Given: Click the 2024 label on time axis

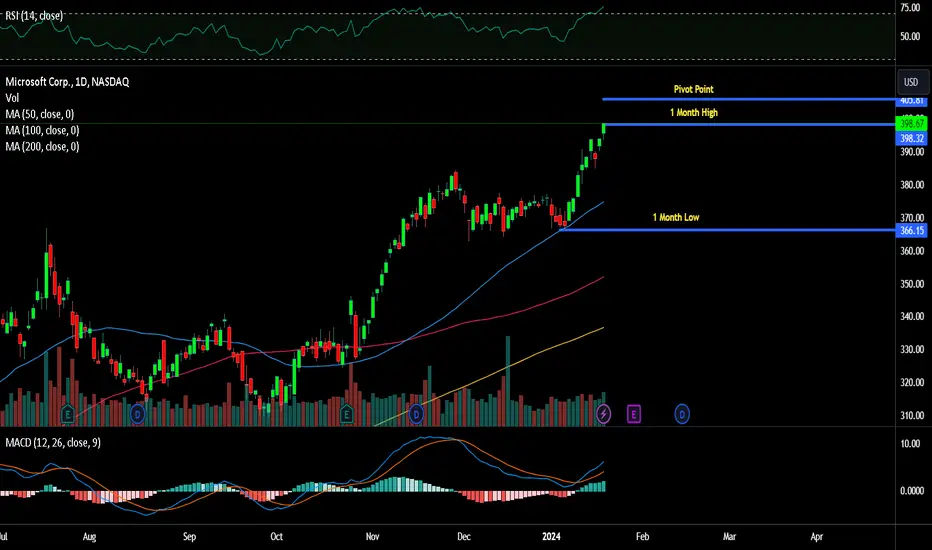Looking at the screenshot, I should point(551,536).
